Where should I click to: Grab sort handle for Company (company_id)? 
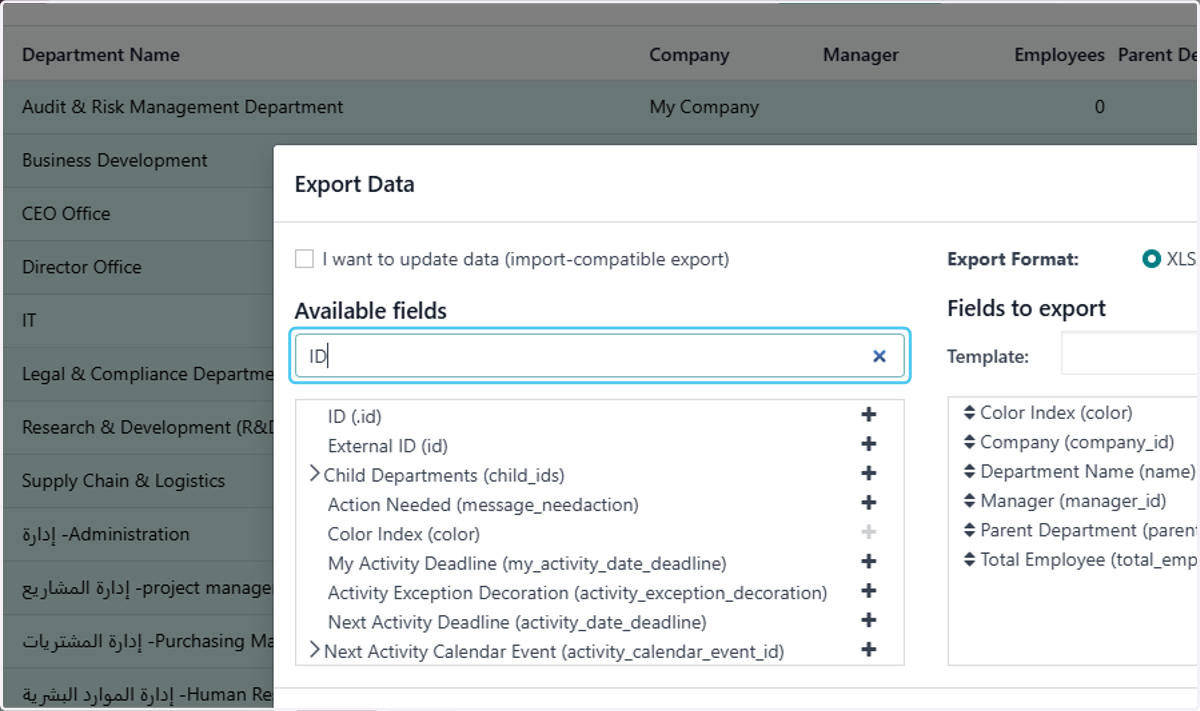[x=969, y=442]
